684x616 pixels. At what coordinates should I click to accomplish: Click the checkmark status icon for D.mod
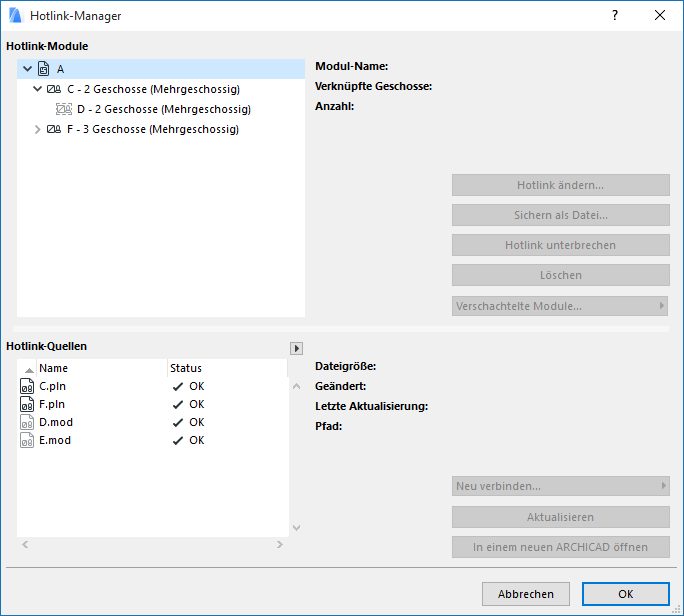point(178,423)
